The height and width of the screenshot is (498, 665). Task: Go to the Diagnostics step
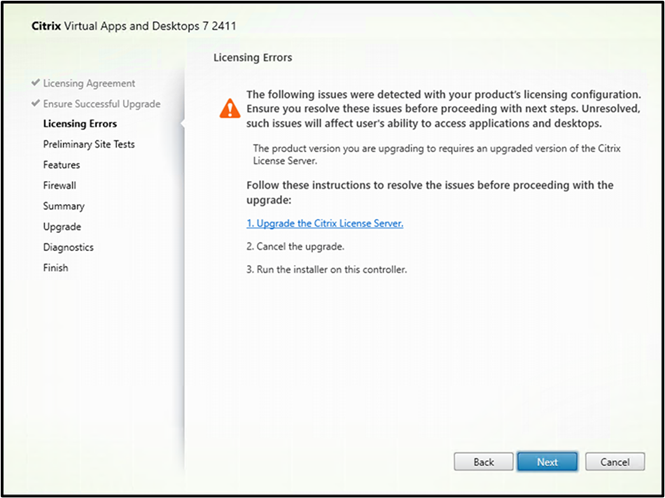tap(68, 247)
